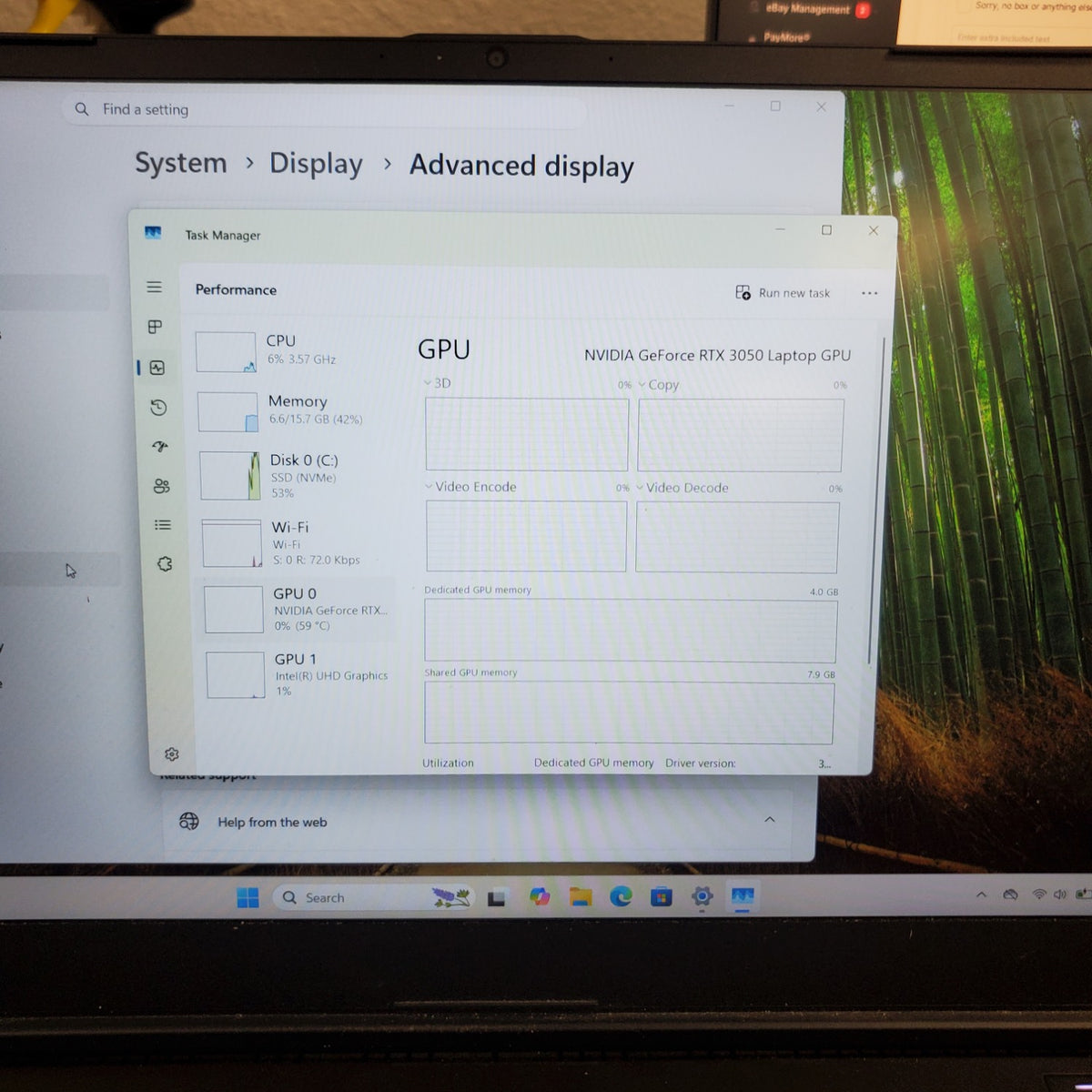This screenshot has height=1092, width=1092.
Task: Open App history icon in sidebar
Action: (158, 407)
